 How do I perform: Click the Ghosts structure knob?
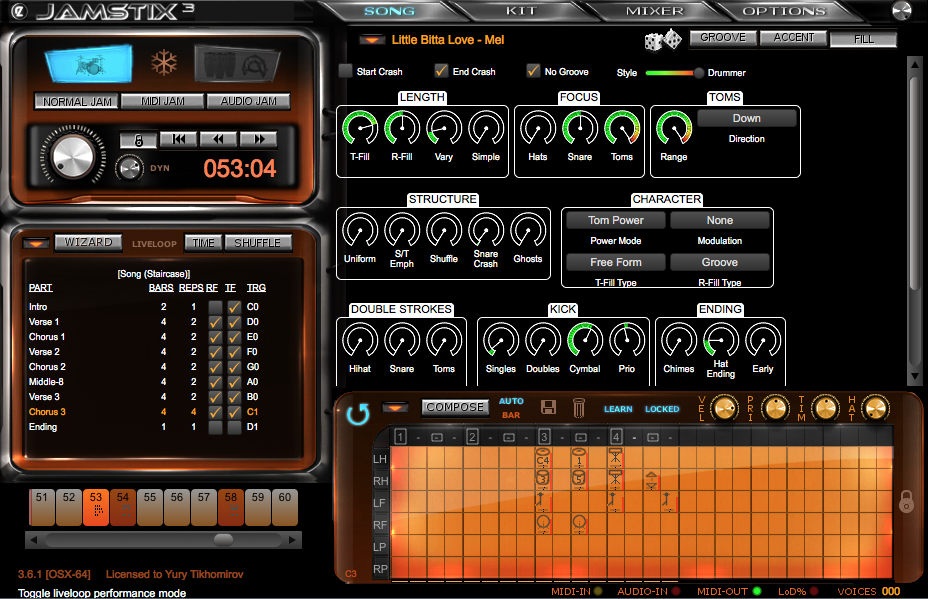click(x=528, y=230)
